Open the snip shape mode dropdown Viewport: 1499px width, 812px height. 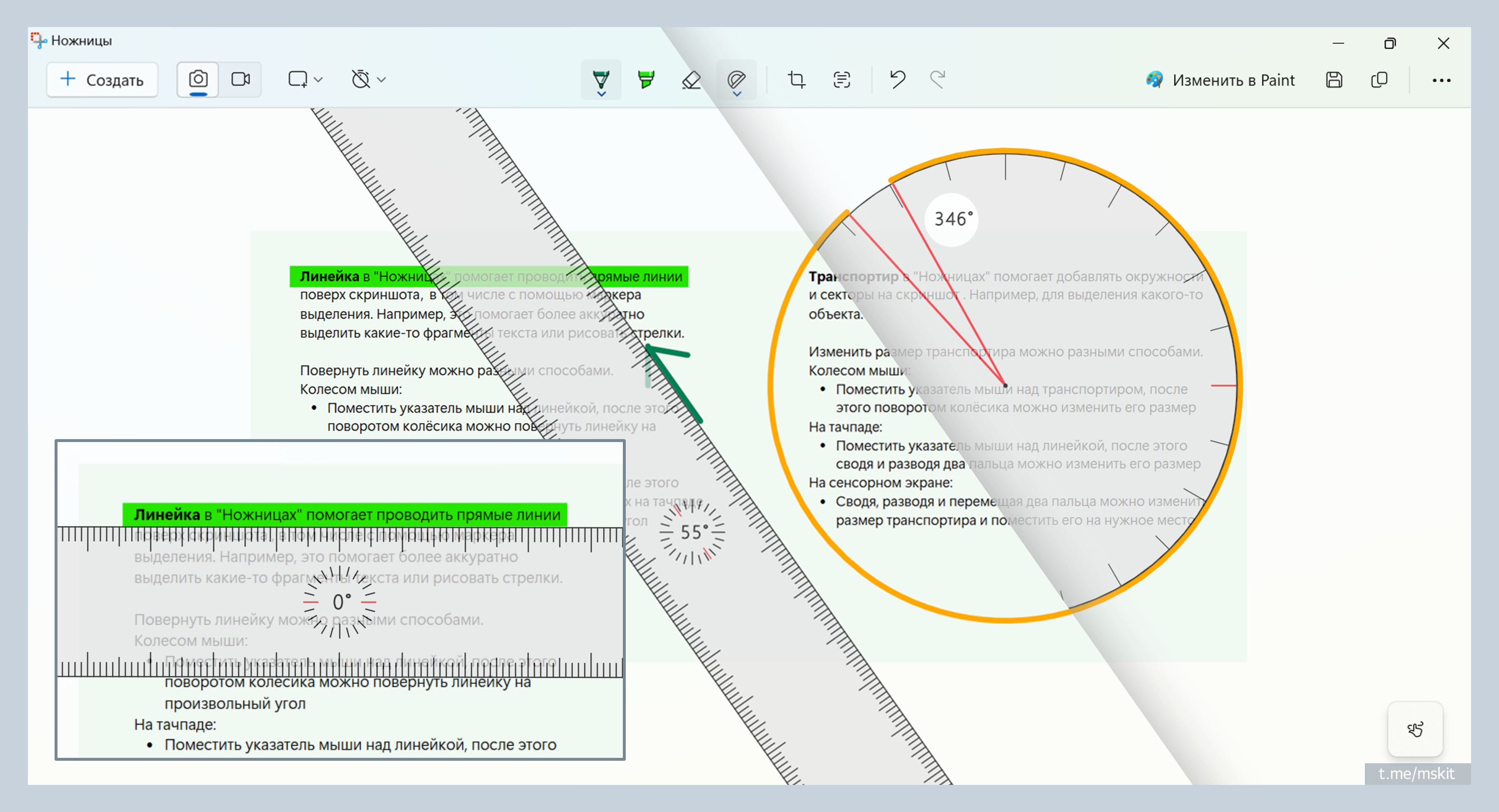[305, 79]
